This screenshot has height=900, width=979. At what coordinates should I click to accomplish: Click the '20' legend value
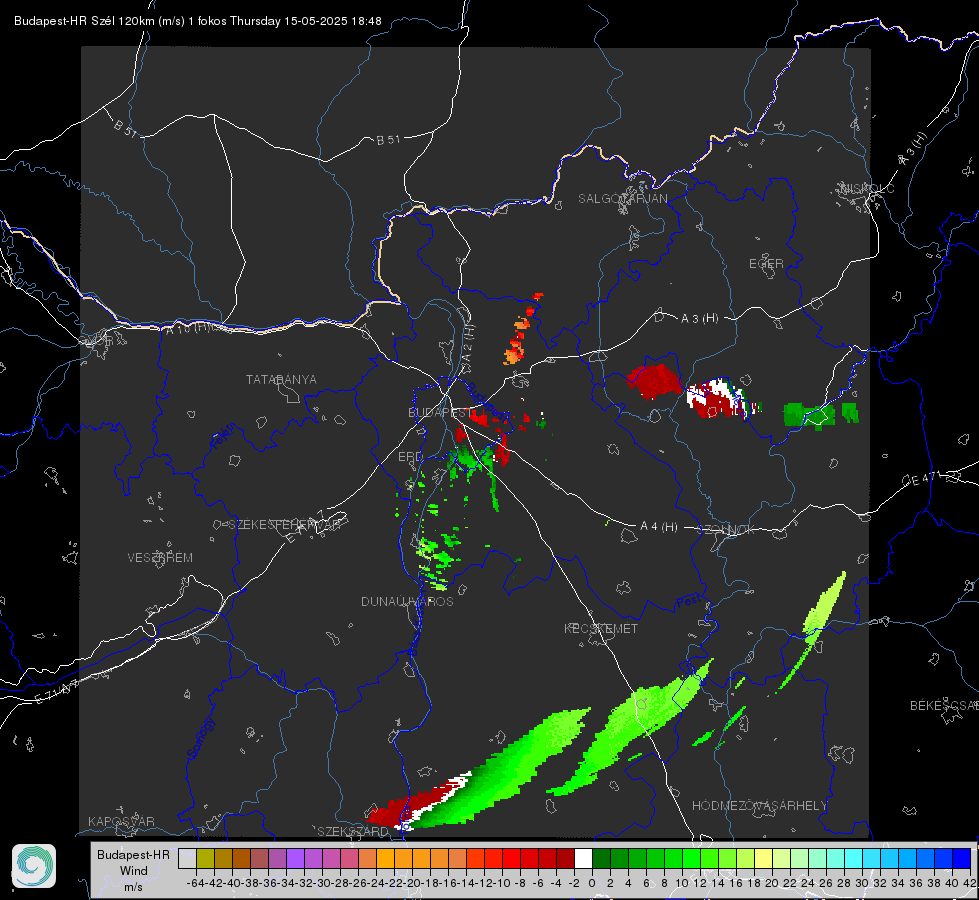click(x=772, y=883)
